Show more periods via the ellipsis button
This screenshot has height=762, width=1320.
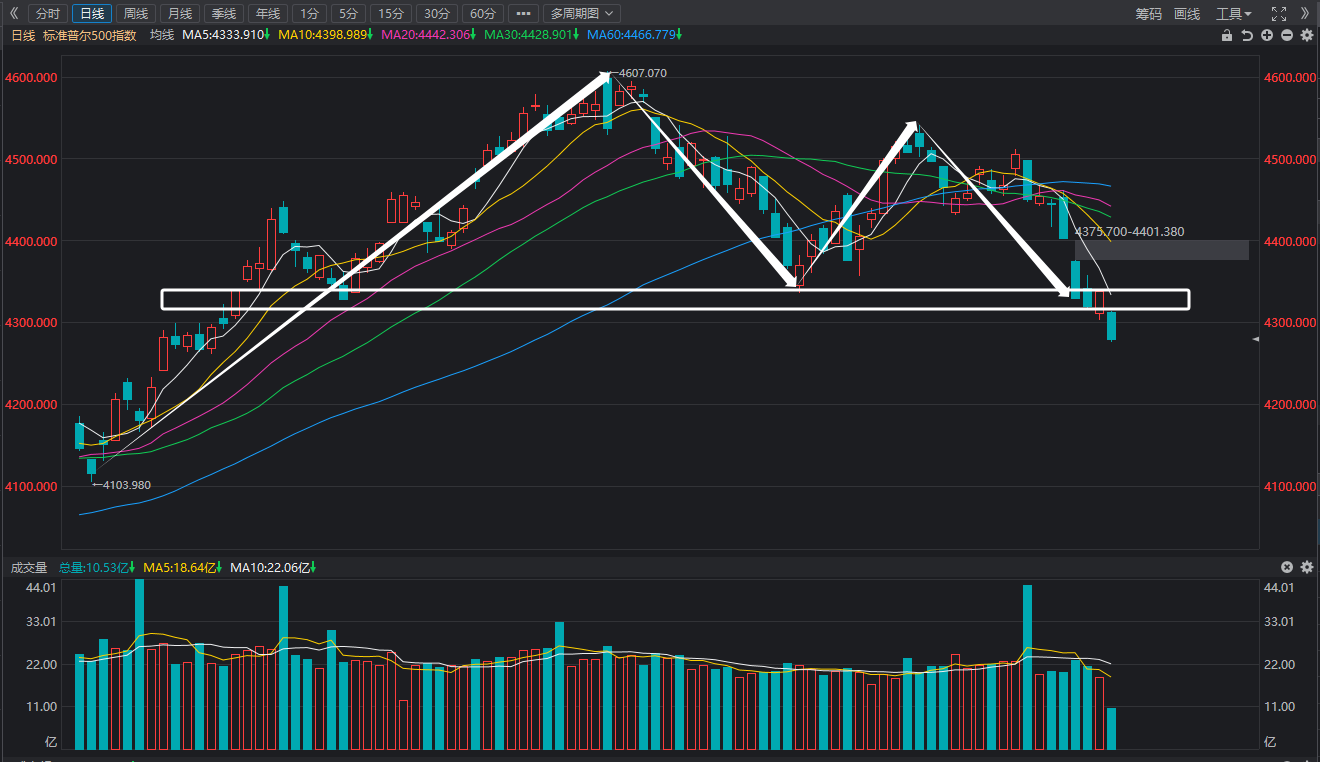pos(523,13)
